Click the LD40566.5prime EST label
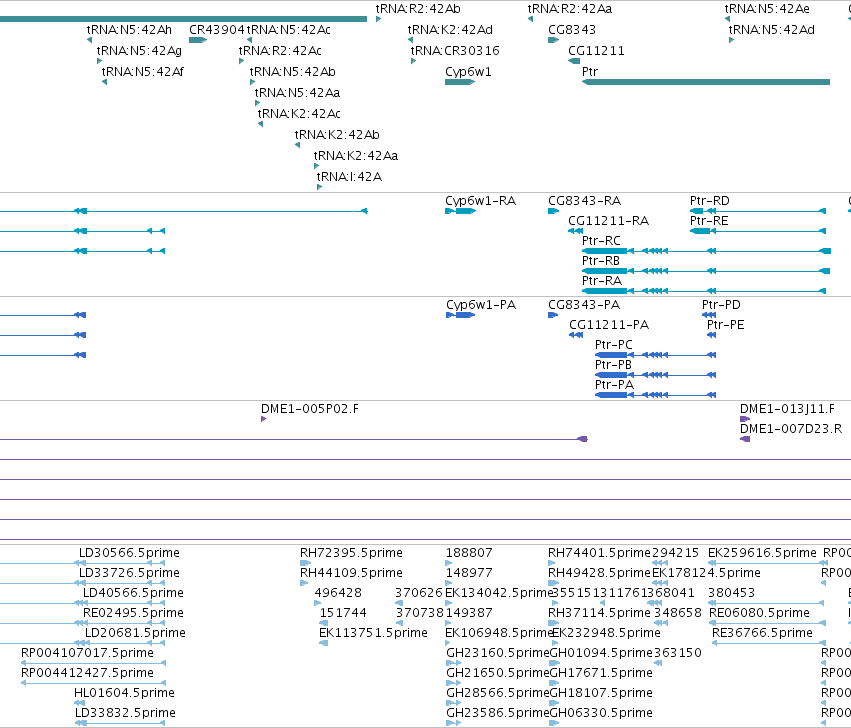 pos(134,593)
